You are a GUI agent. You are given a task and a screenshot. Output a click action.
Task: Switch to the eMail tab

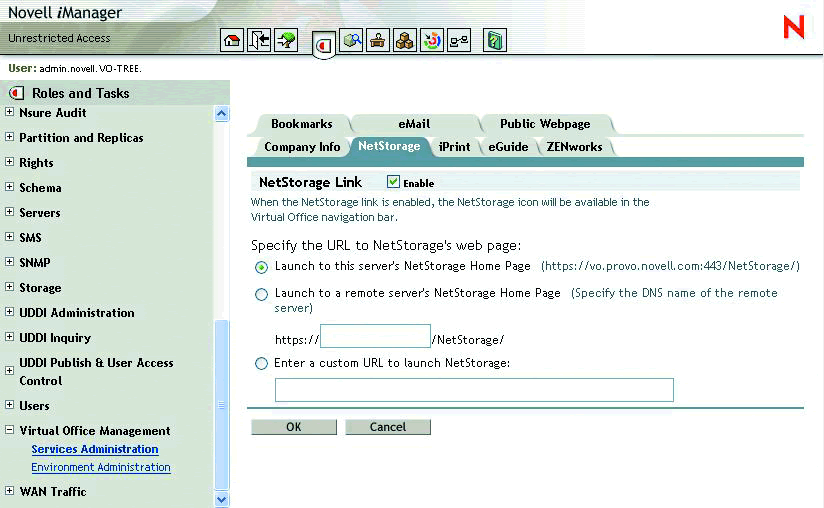click(x=414, y=124)
